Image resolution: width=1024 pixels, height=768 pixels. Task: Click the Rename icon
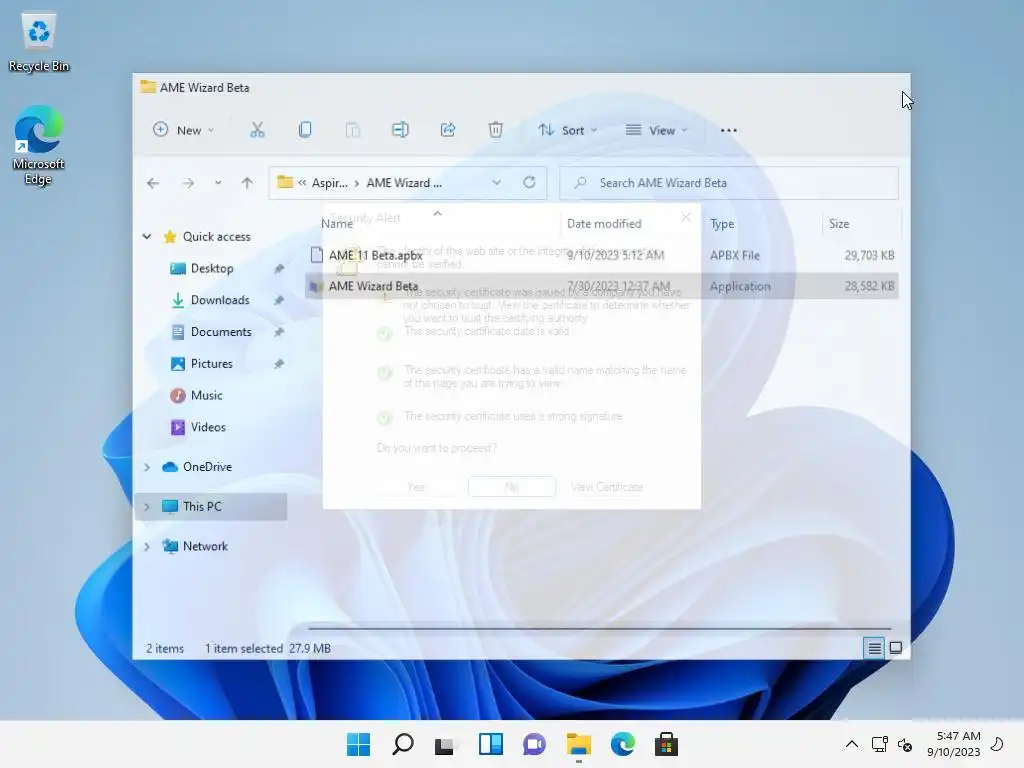400,130
